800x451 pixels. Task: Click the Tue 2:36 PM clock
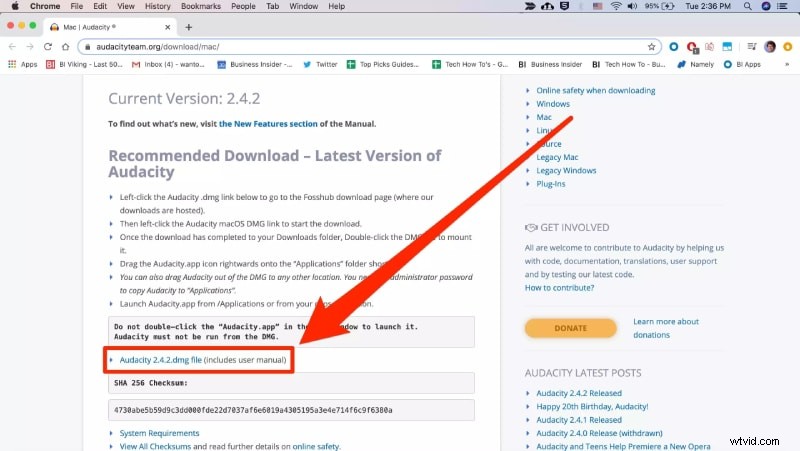coord(708,6)
